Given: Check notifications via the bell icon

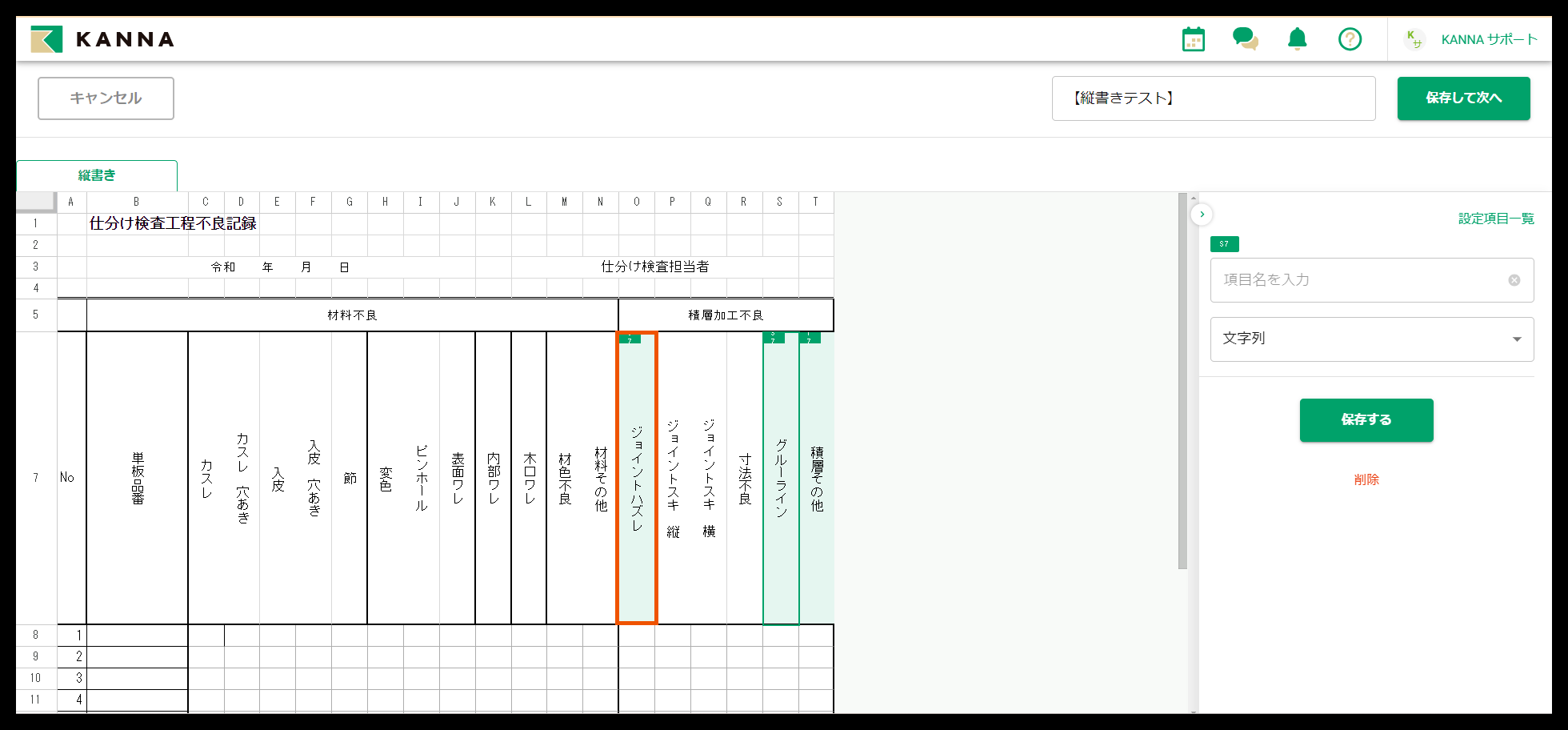Looking at the screenshot, I should pyautogui.click(x=1298, y=38).
